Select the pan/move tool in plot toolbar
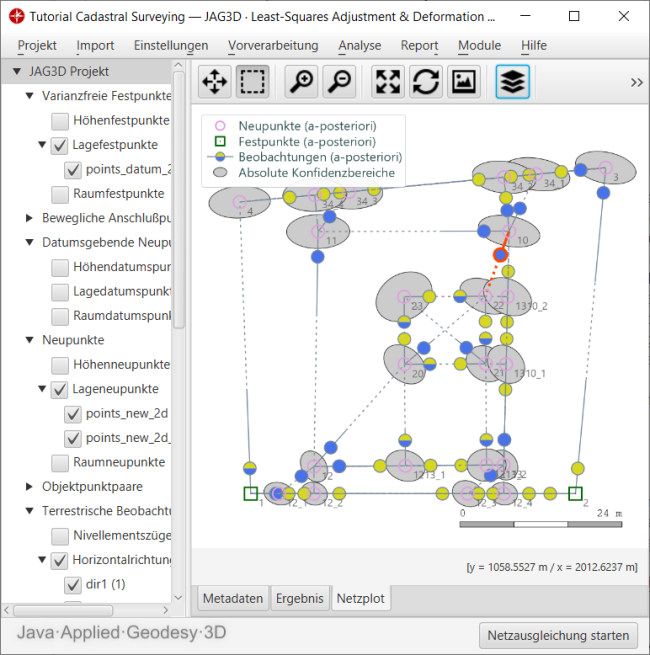The height and width of the screenshot is (655, 650). [215, 82]
